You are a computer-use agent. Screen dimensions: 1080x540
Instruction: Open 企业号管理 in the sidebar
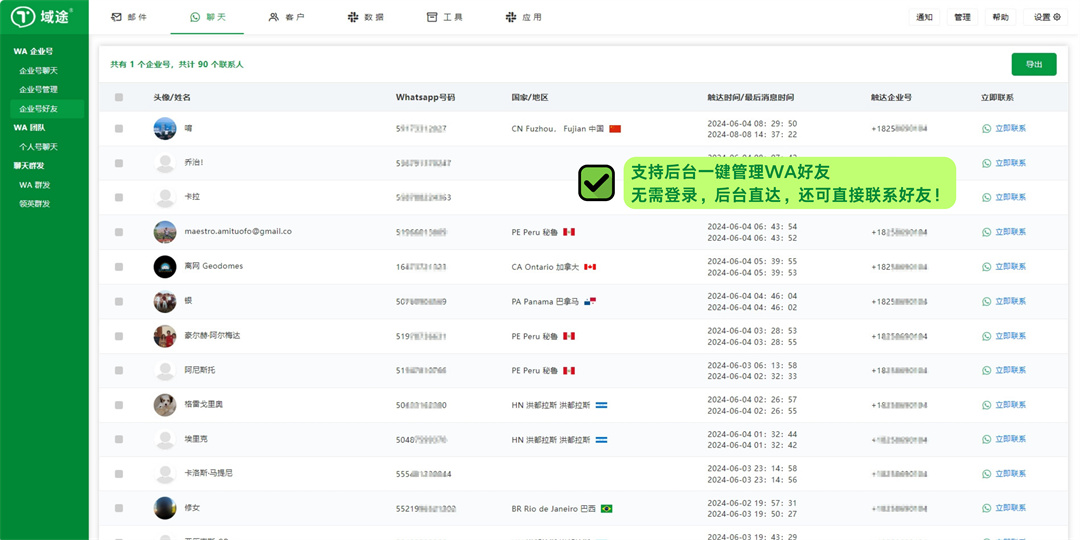(38, 90)
